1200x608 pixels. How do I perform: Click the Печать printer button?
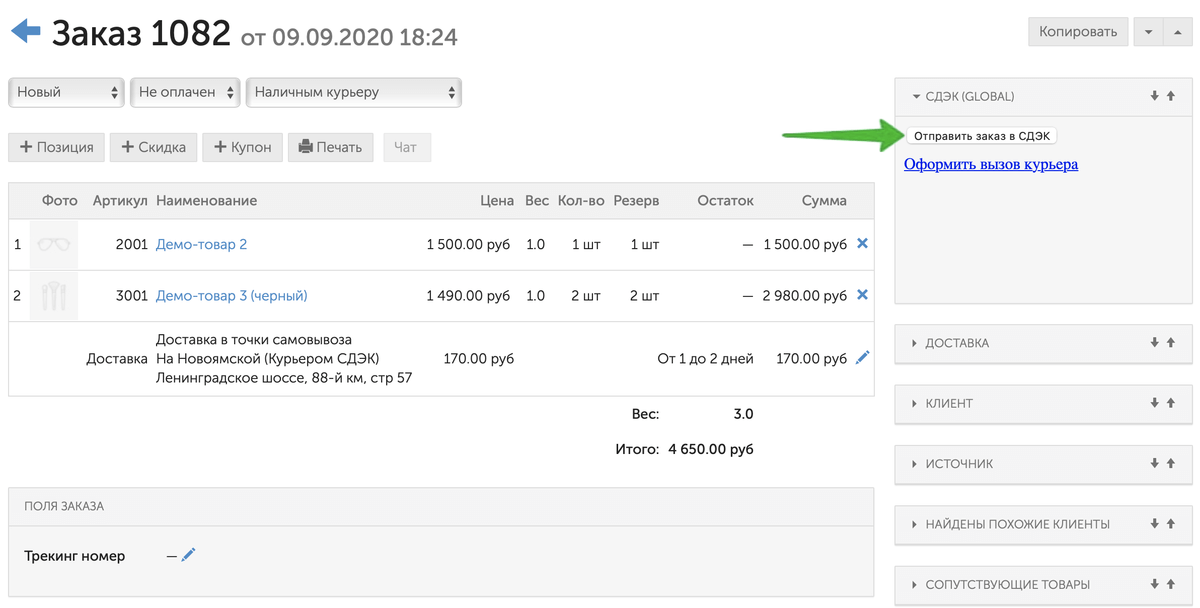point(331,147)
